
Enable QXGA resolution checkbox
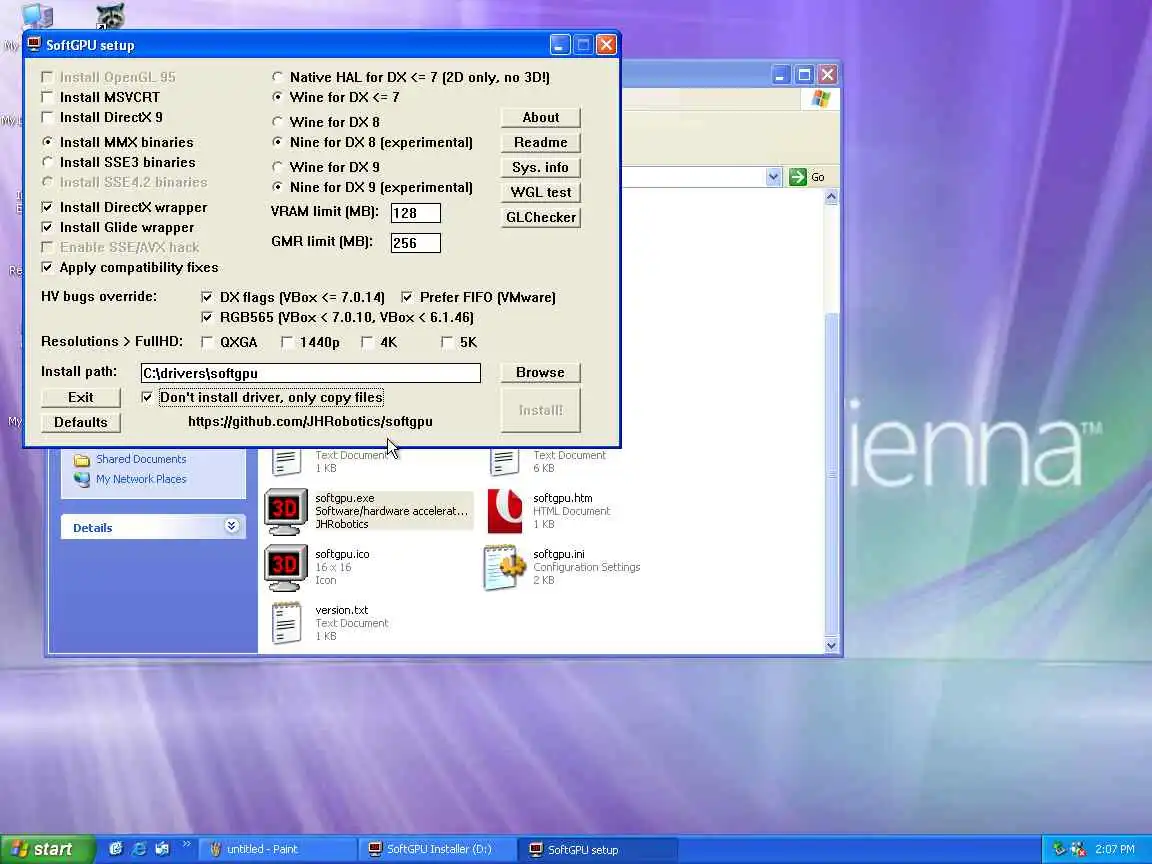207,342
